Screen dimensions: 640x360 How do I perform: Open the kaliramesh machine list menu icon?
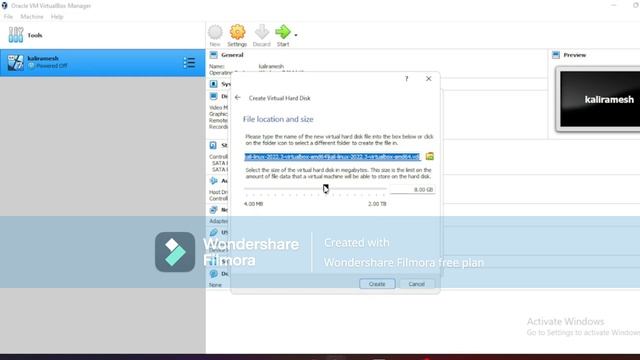pos(189,62)
